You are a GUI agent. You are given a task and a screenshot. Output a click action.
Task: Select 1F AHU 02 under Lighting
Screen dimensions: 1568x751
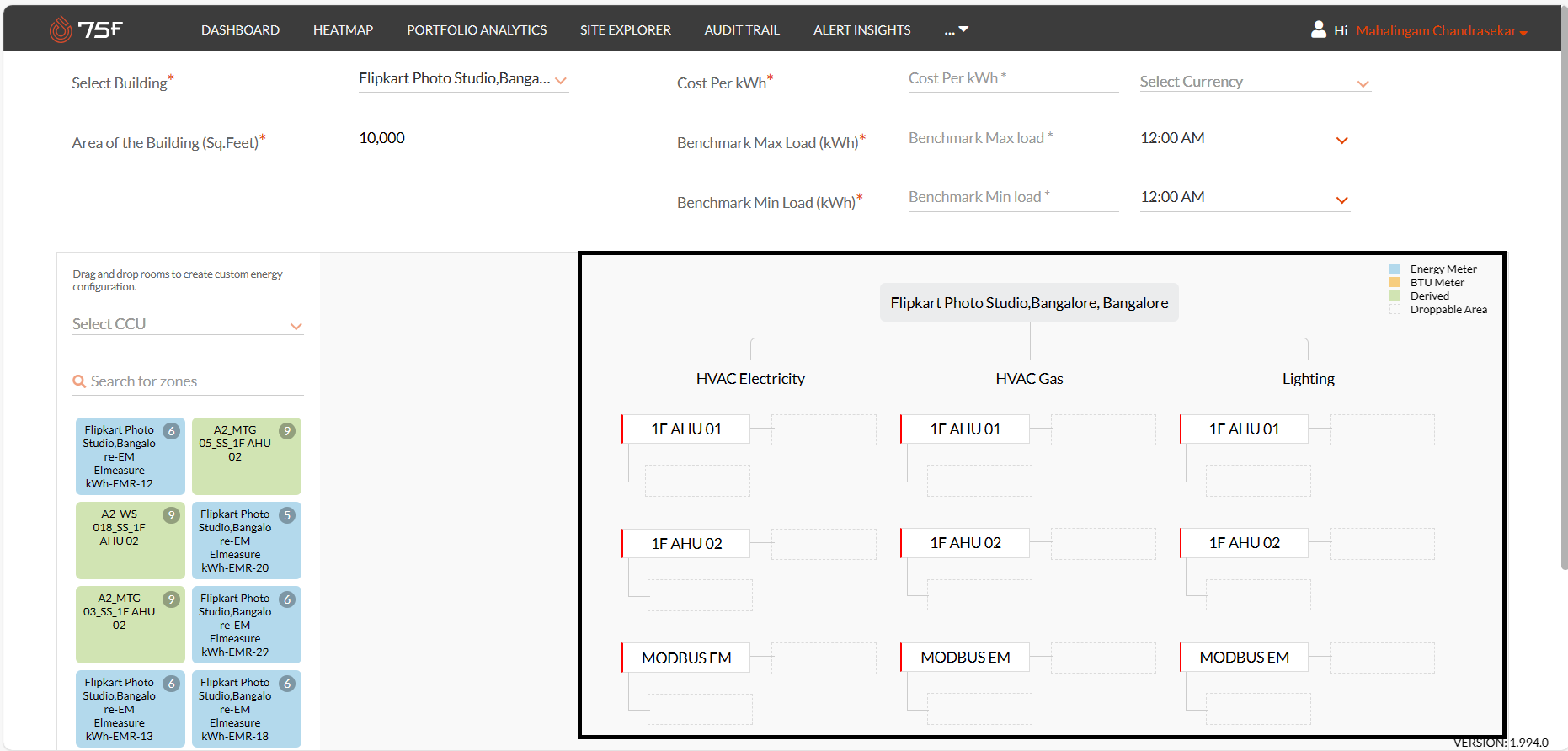[x=1244, y=543]
